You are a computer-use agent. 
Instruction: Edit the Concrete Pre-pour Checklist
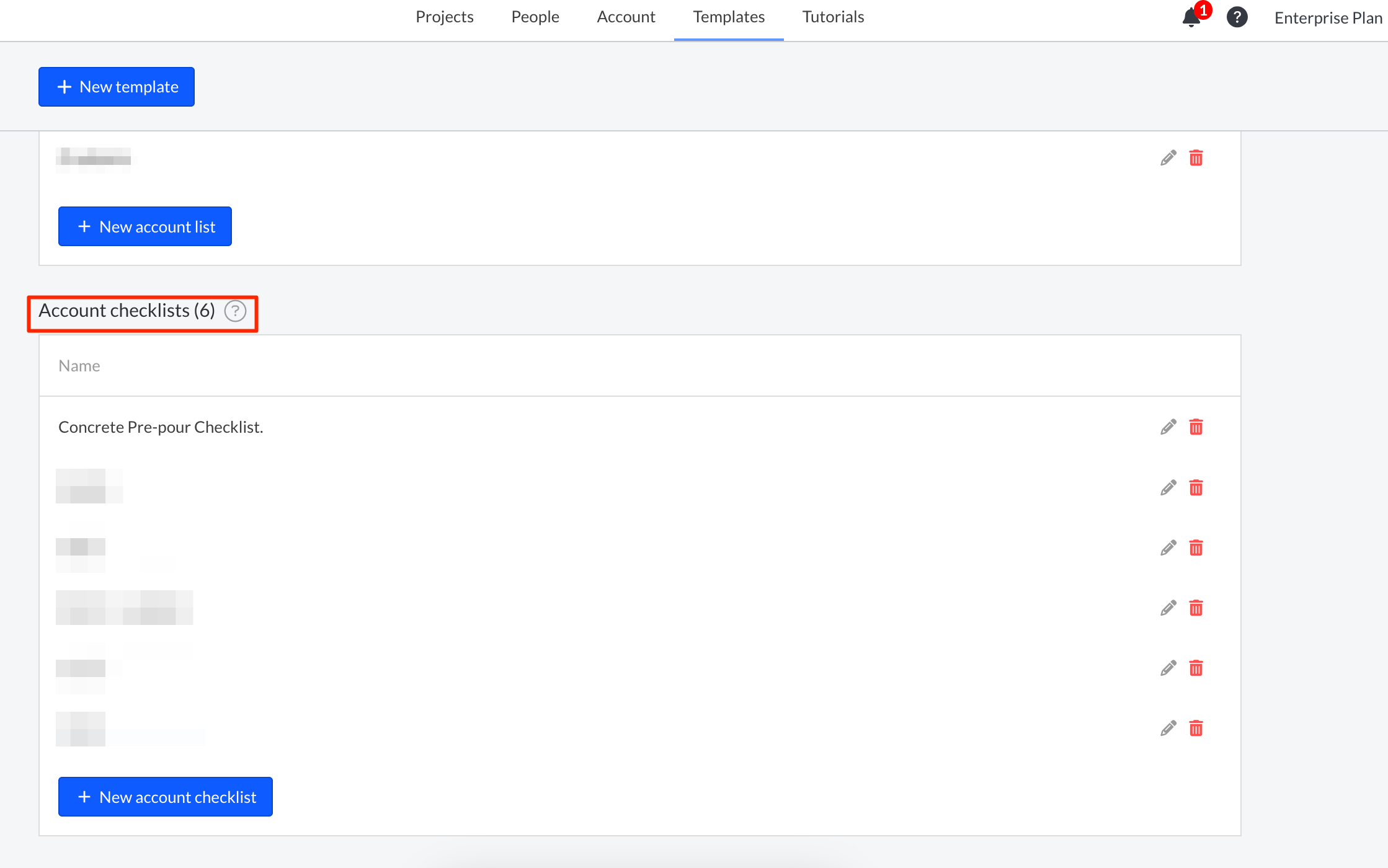pyautogui.click(x=1168, y=427)
